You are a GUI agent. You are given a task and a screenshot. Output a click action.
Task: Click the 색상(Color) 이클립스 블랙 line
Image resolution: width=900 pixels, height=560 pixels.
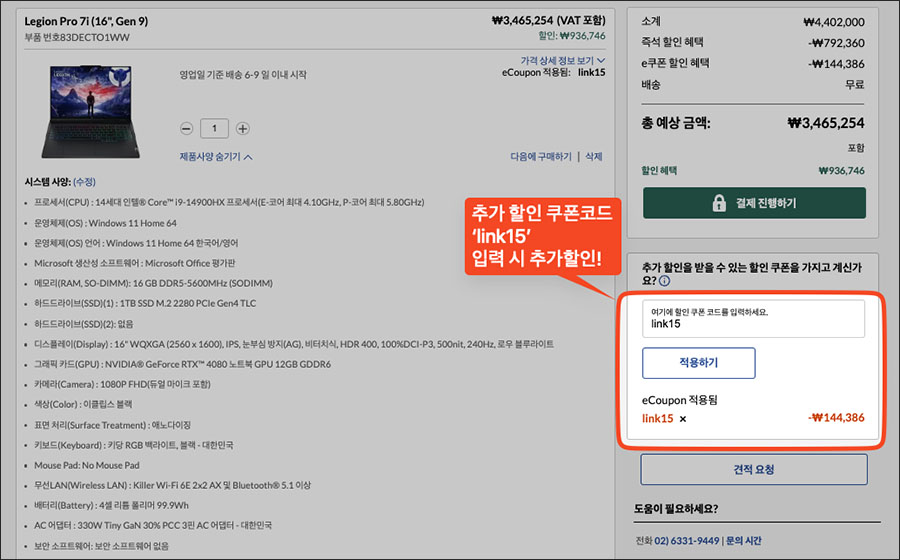83,404
